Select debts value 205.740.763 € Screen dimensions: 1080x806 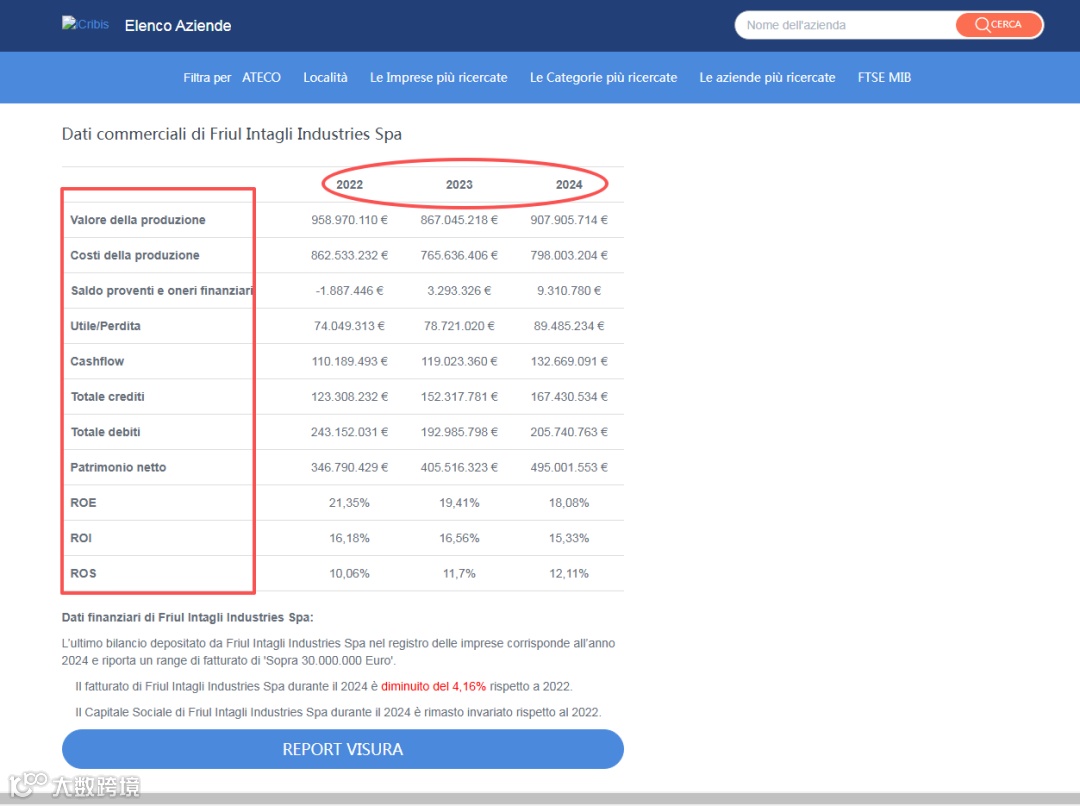pyautogui.click(x=569, y=432)
